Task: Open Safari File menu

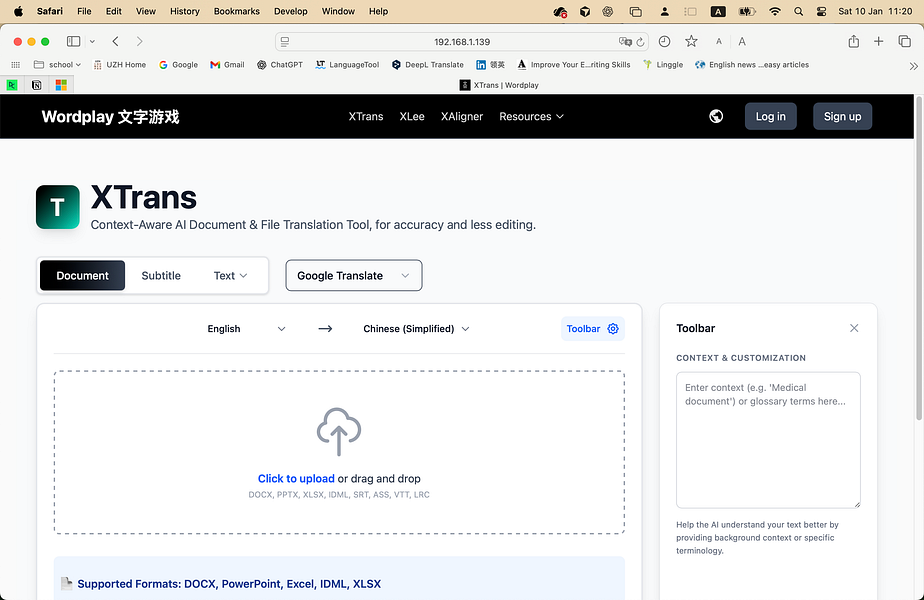Action: (84, 11)
